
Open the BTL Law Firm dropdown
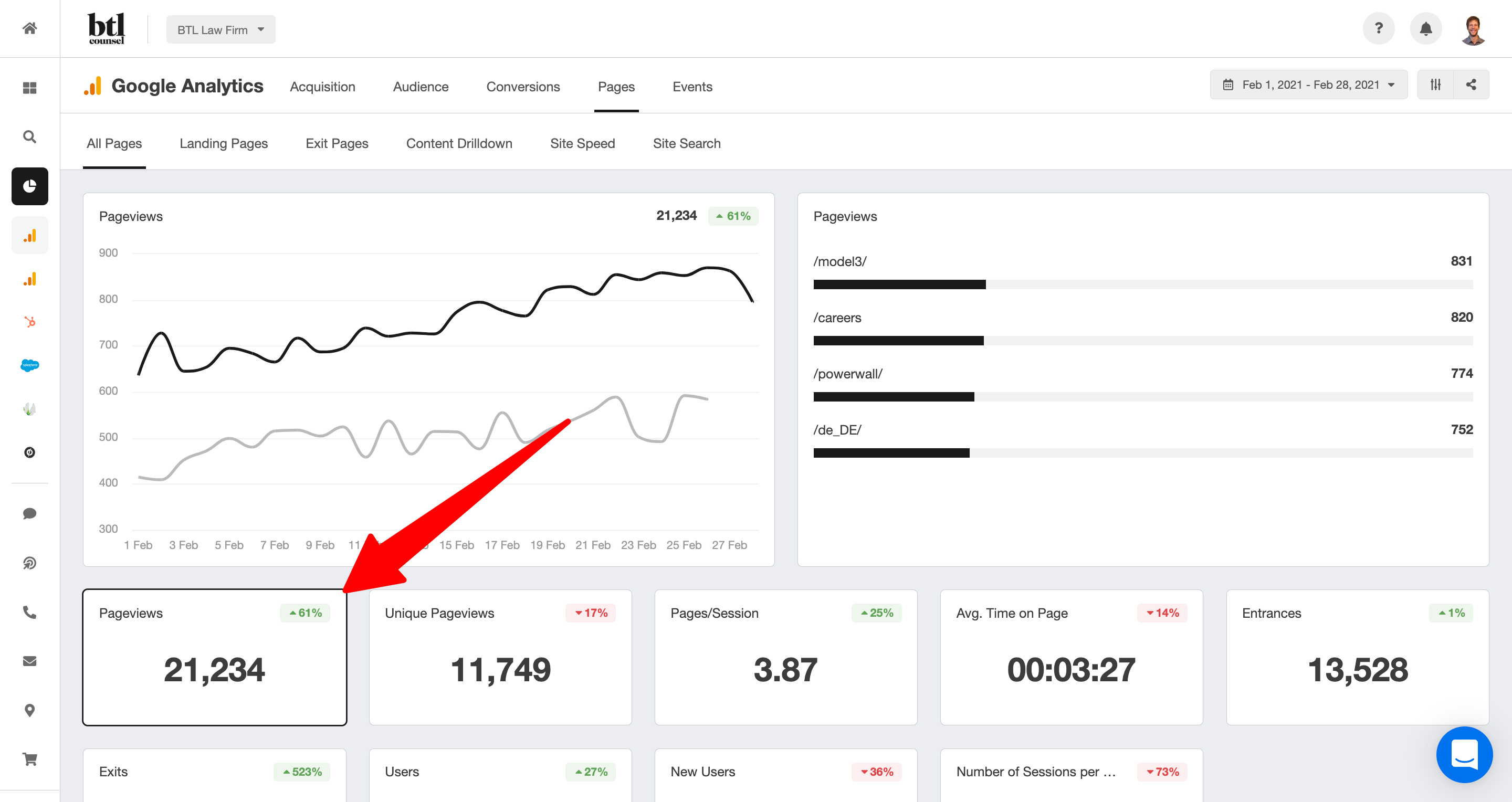[x=220, y=29]
